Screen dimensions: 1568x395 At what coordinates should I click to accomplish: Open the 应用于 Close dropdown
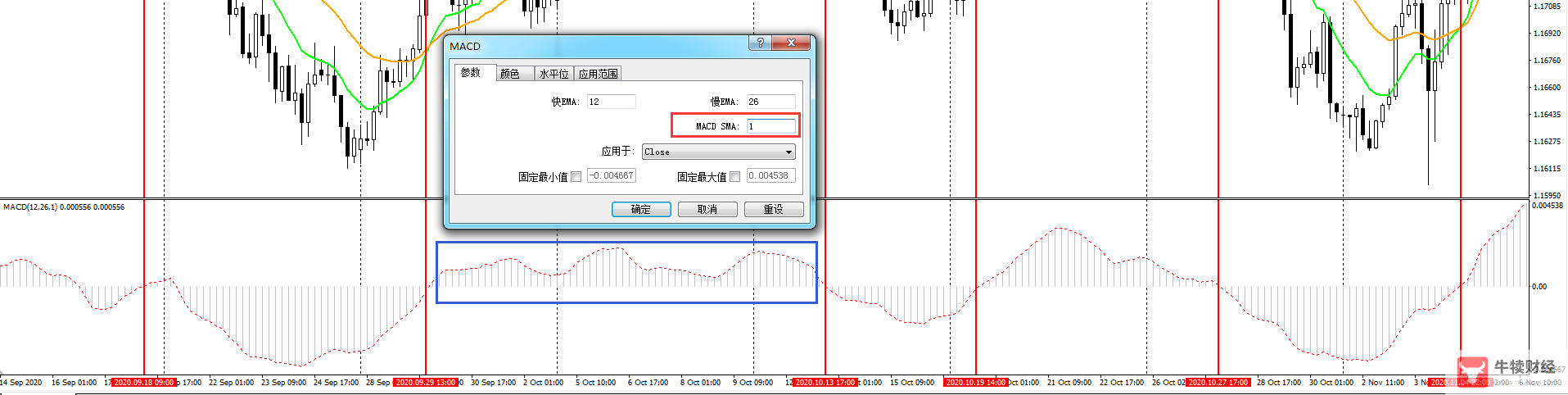click(x=718, y=152)
